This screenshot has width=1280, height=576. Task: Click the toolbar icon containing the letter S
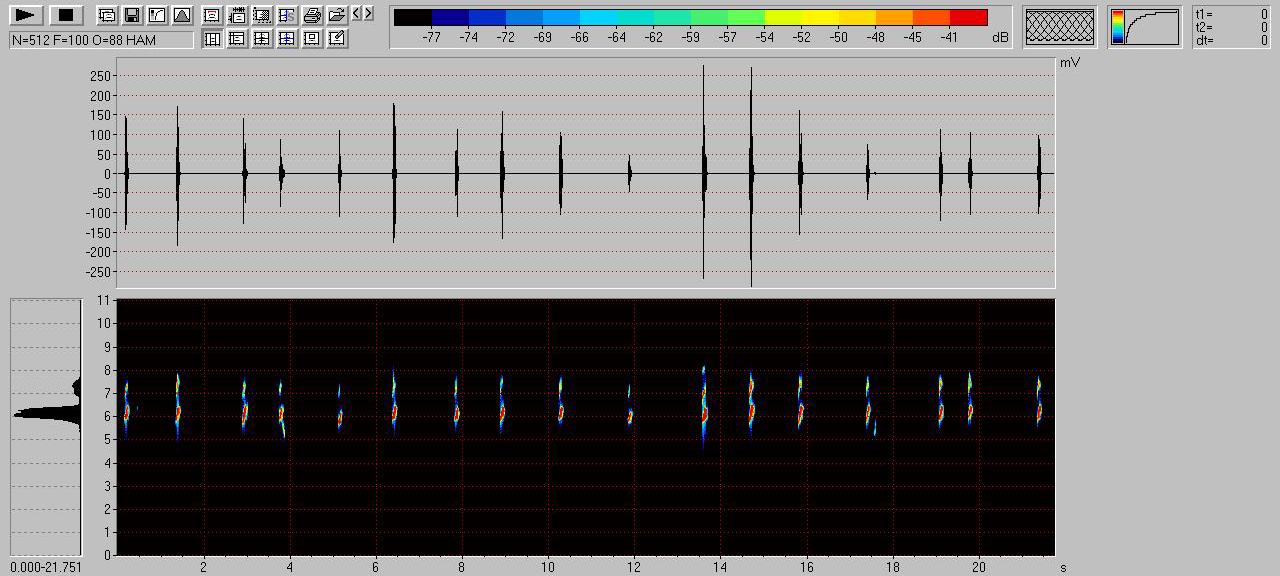click(287, 15)
